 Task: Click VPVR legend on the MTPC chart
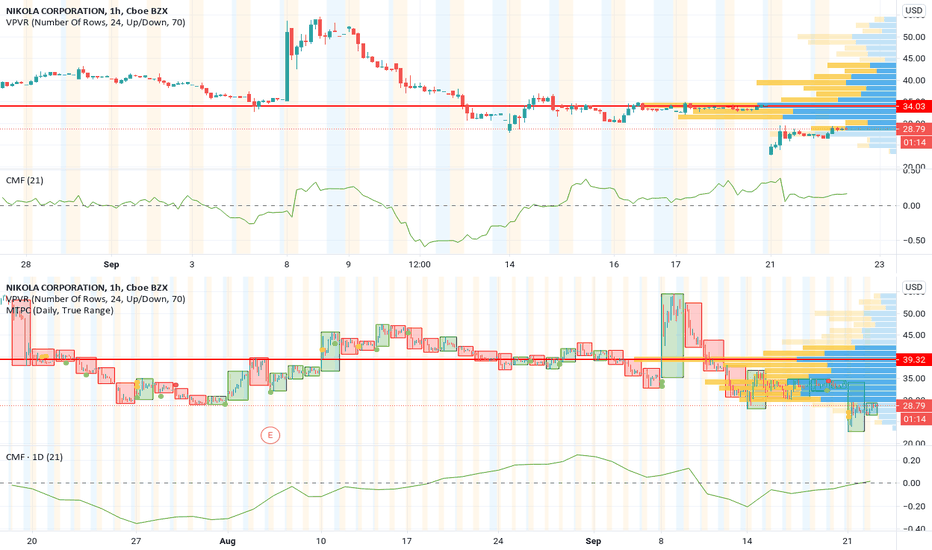point(95,299)
